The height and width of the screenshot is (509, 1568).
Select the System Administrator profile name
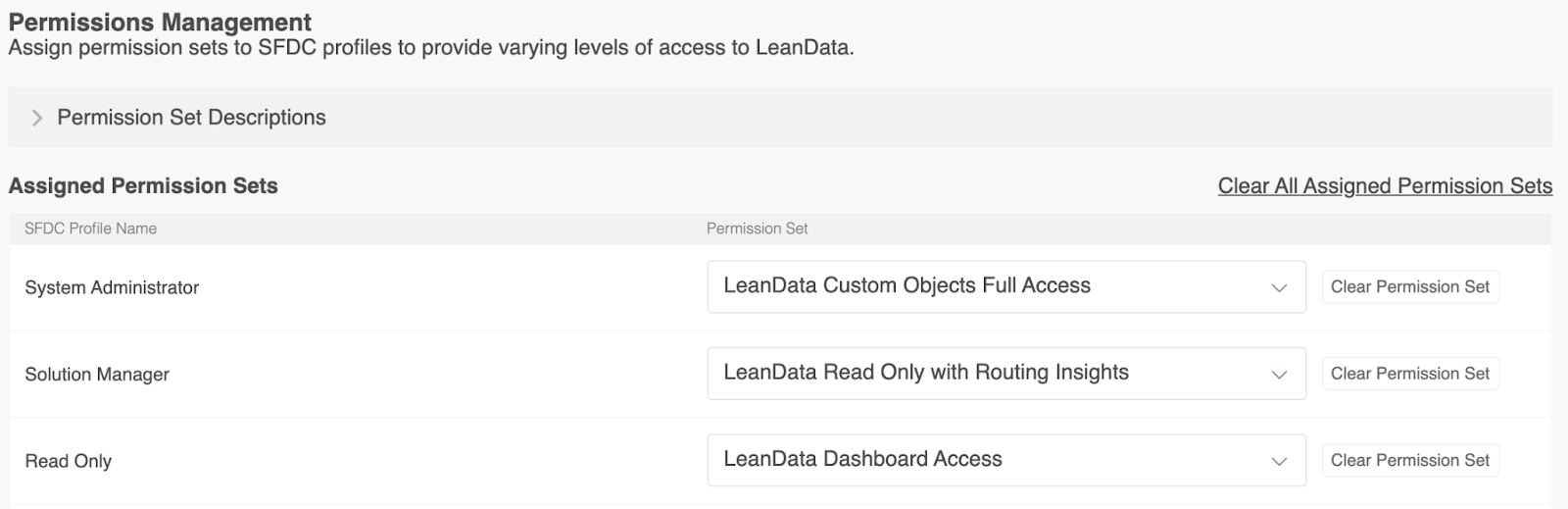pyautogui.click(x=112, y=287)
